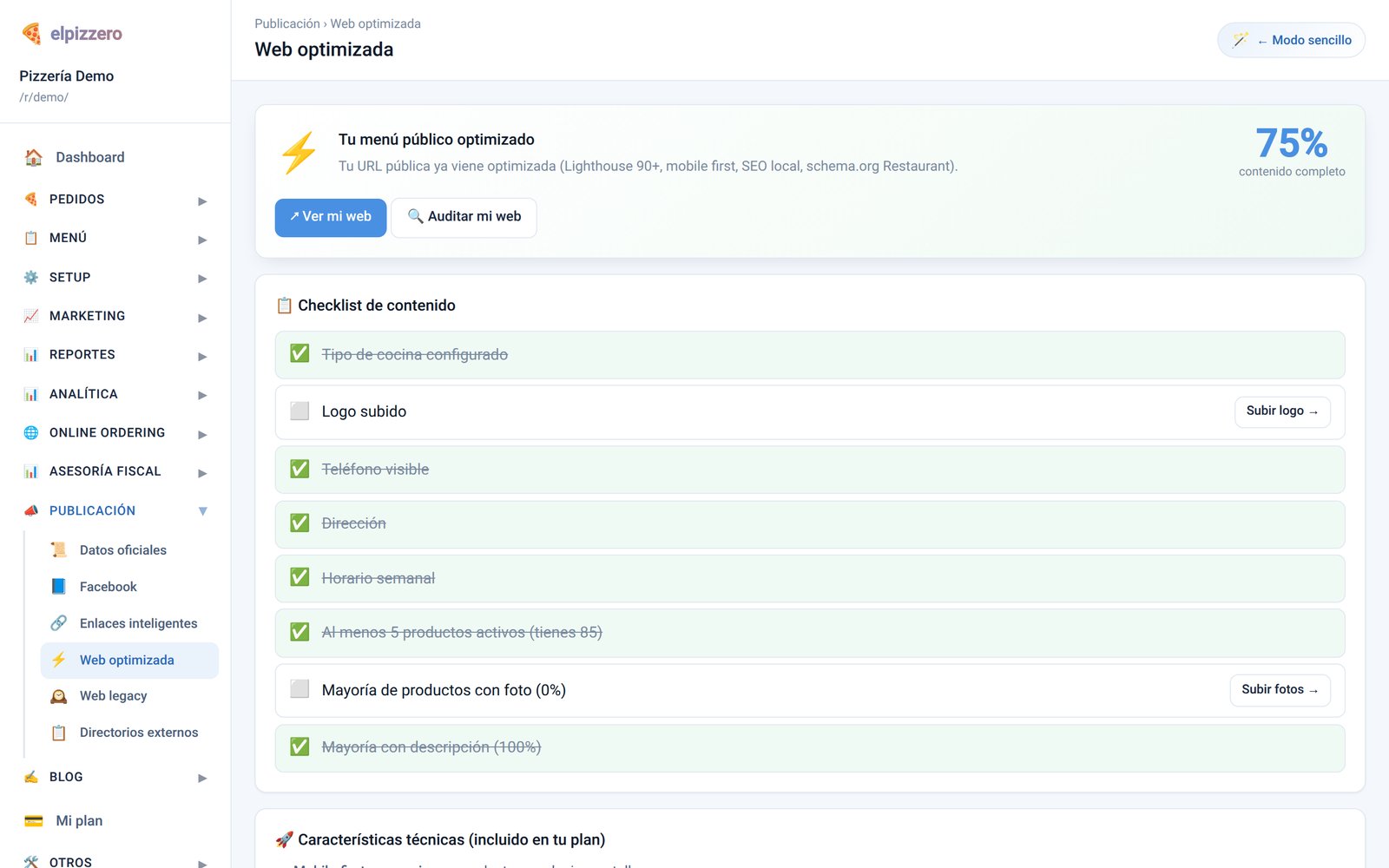Click the Ver mi web button
1389x868 pixels.
tap(331, 217)
